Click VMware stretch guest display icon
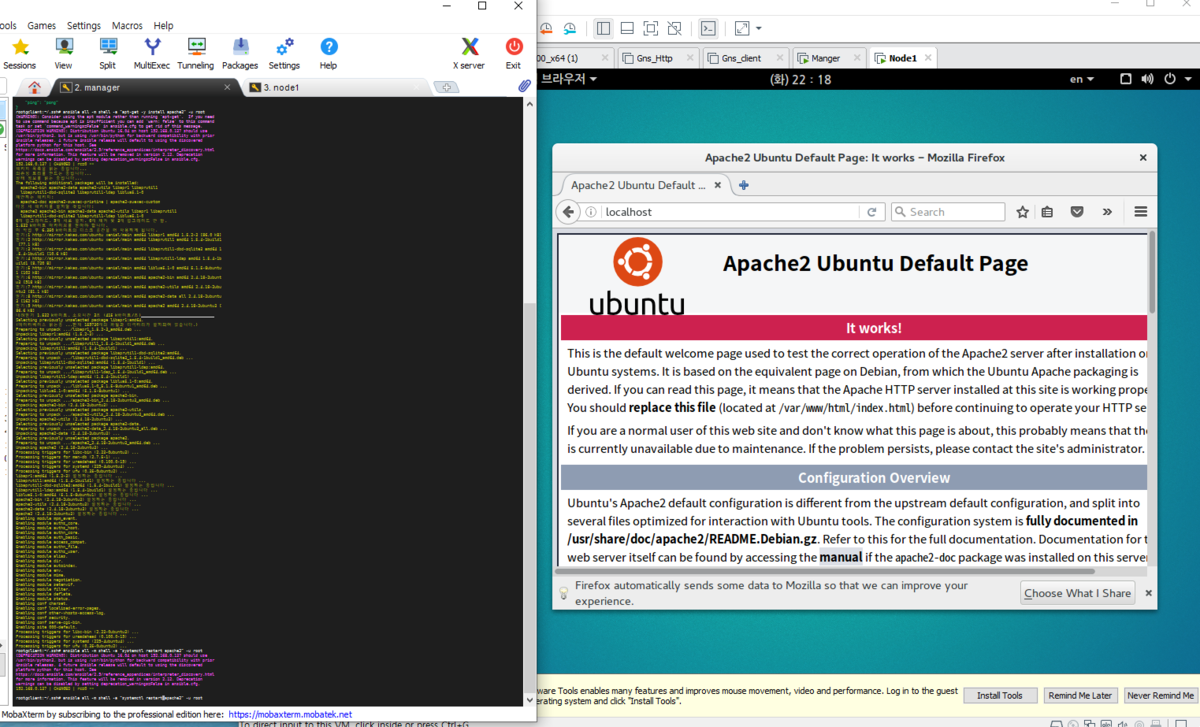The height and width of the screenshot is (727, 1200). pyautogui.click(x=742, y=28)
